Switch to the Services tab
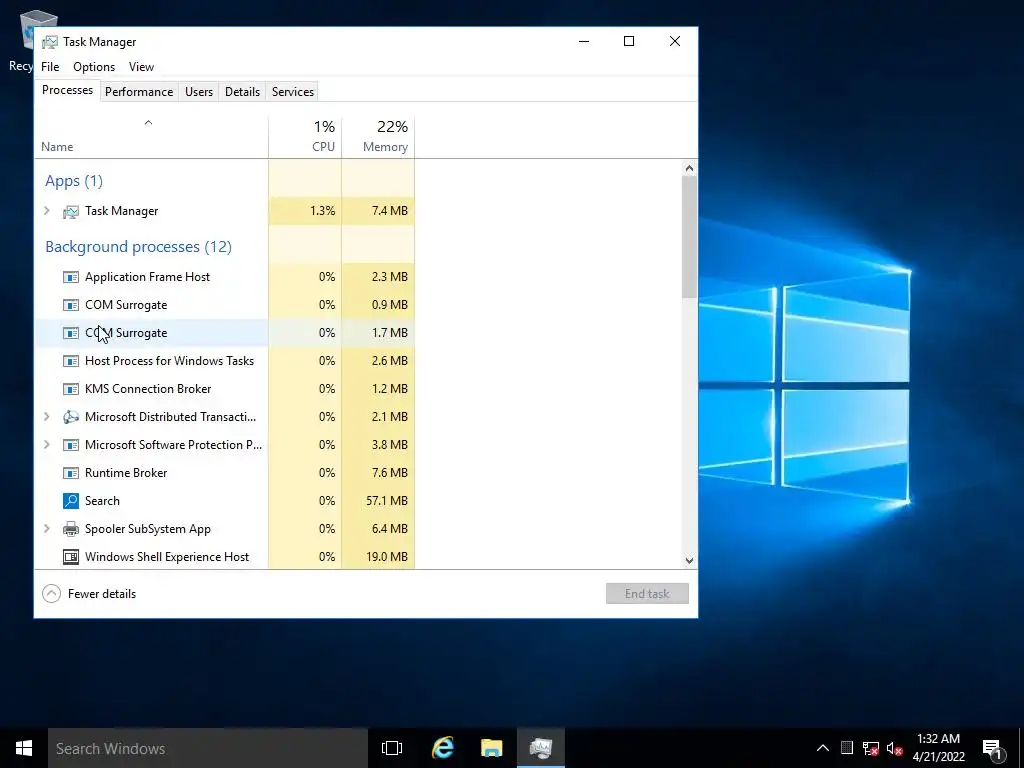Screen dimensions: 1024x768 tap(293, 92)
